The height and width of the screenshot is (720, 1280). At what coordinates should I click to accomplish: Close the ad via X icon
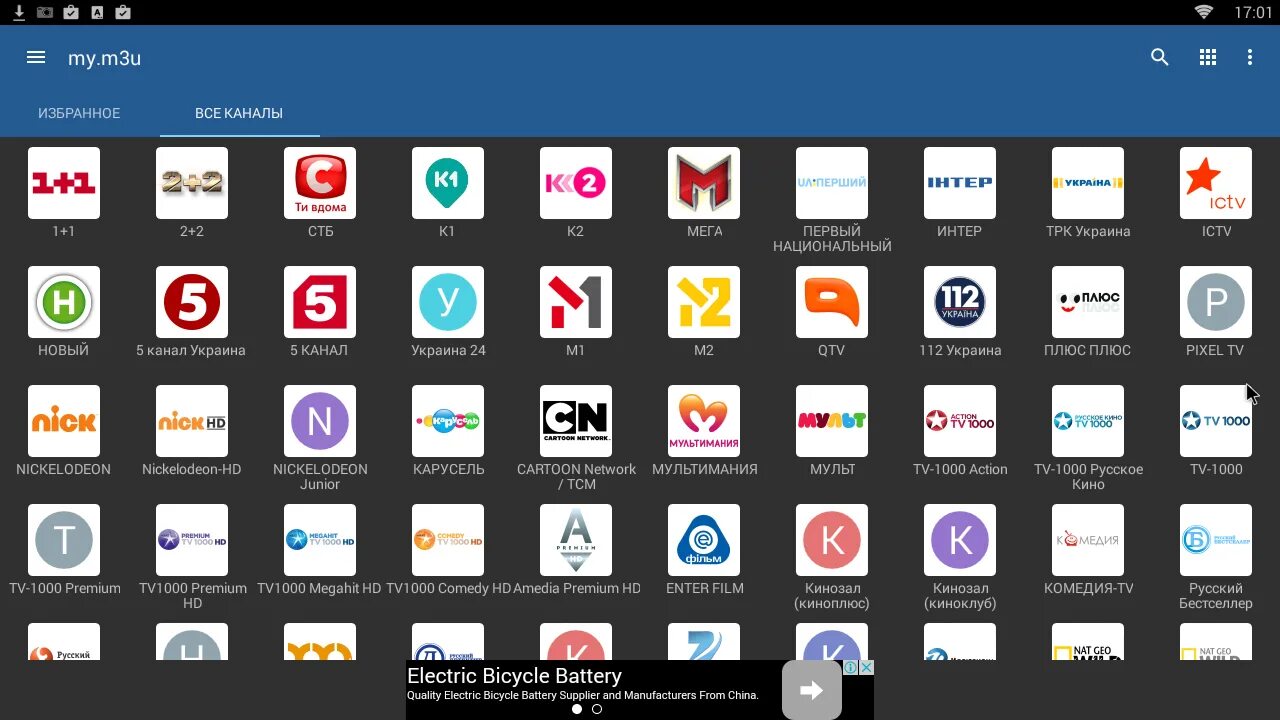click(866, 667)
